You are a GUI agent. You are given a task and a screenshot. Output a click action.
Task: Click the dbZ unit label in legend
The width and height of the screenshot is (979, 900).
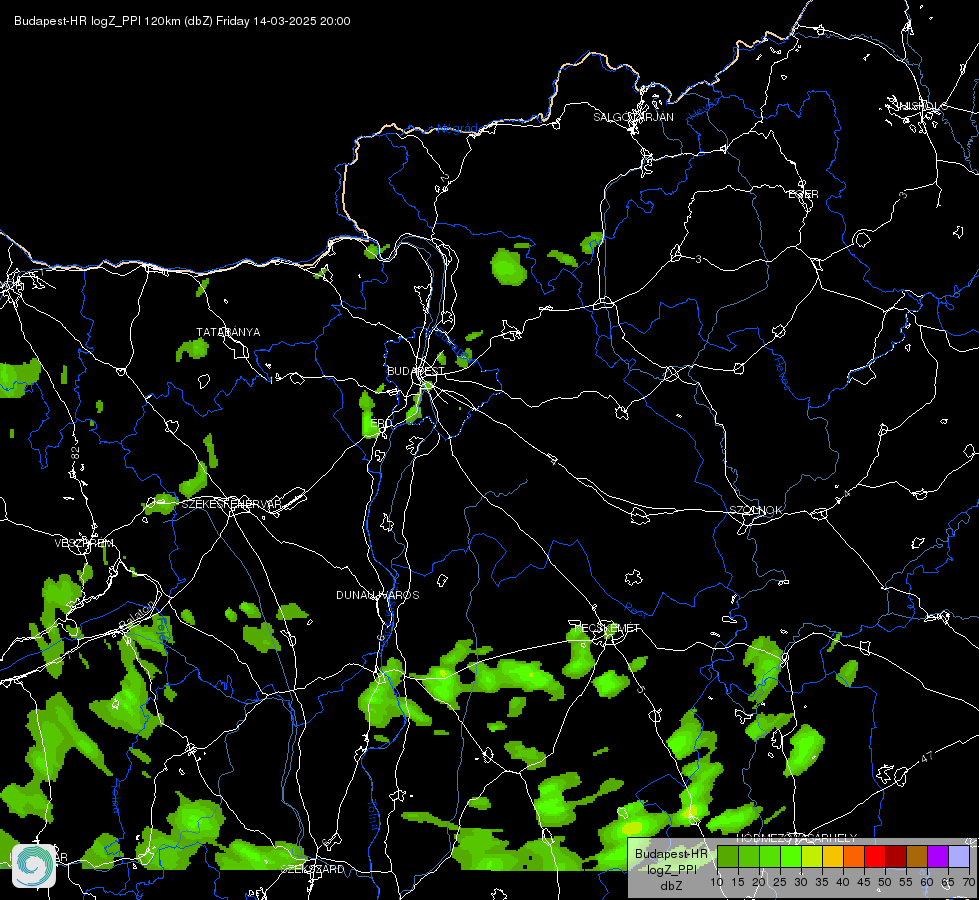click(671, 886)
